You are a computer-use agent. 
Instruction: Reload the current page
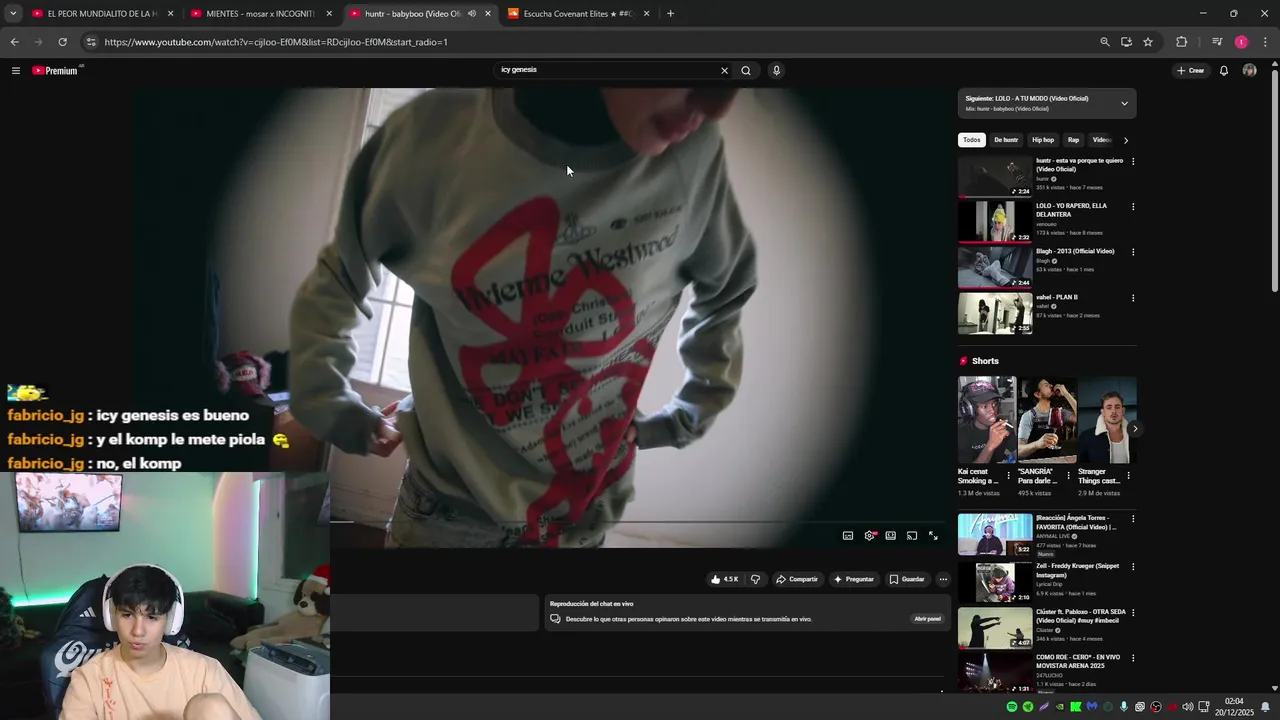[x=62, y=42]
